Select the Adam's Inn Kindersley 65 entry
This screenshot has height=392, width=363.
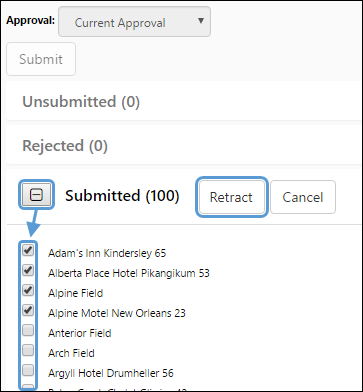click(x=107, y=253)
